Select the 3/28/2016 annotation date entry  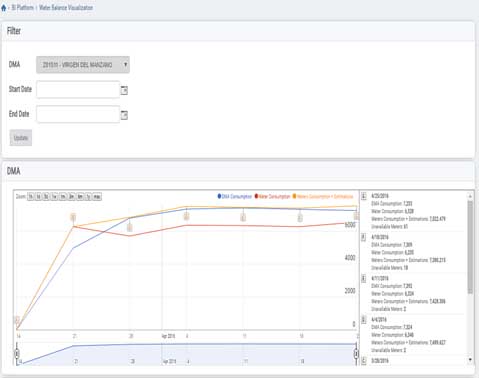(380, 361)
